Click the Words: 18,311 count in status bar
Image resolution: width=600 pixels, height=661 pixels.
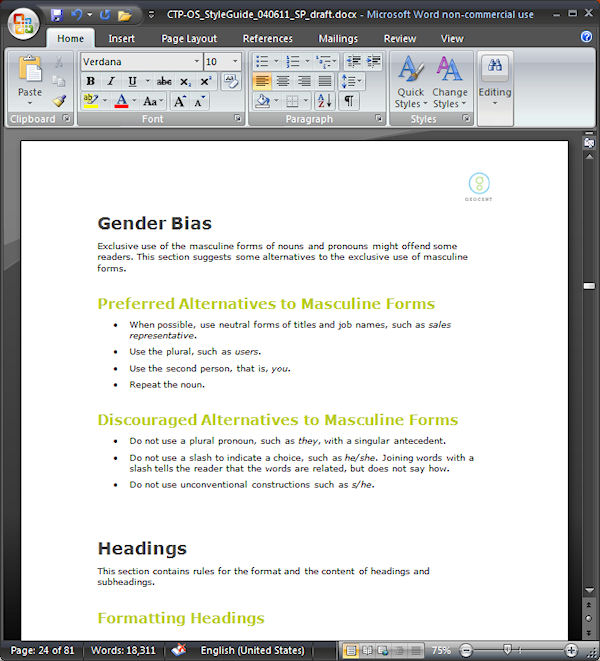click(x=123, y=650)
